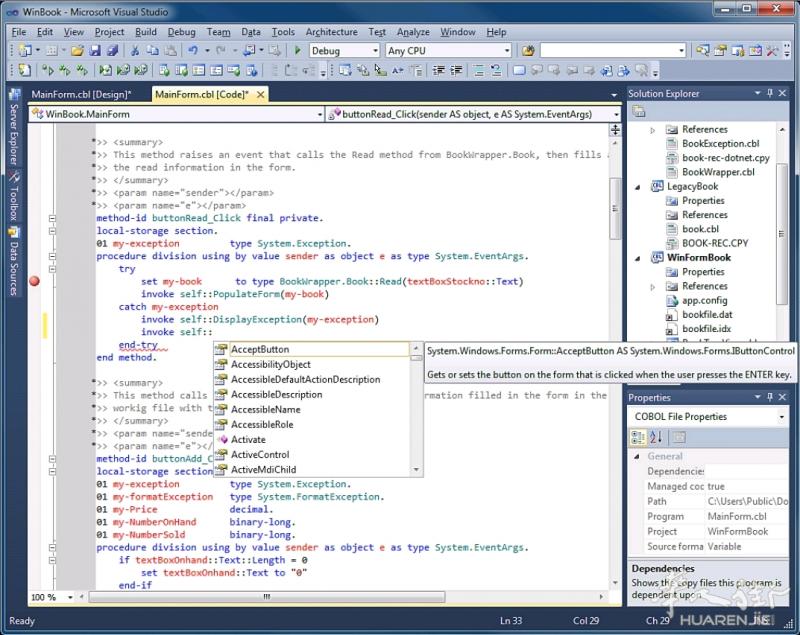Click the red breakpoint marker
The width and height of the screenshot is (800, 635).
(34, 281)
